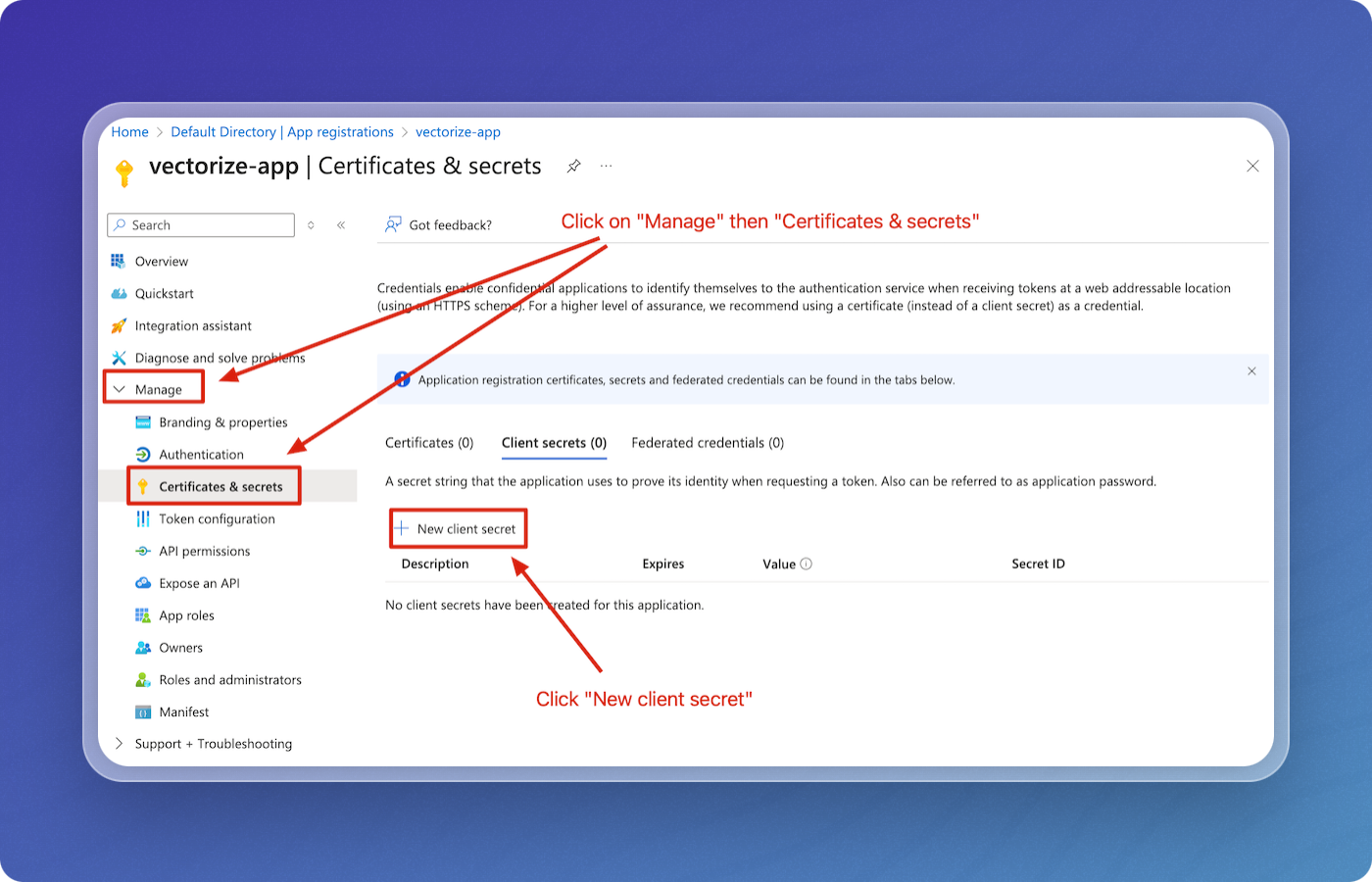Click the sidebar search magnifier icon

coord(121,225)
